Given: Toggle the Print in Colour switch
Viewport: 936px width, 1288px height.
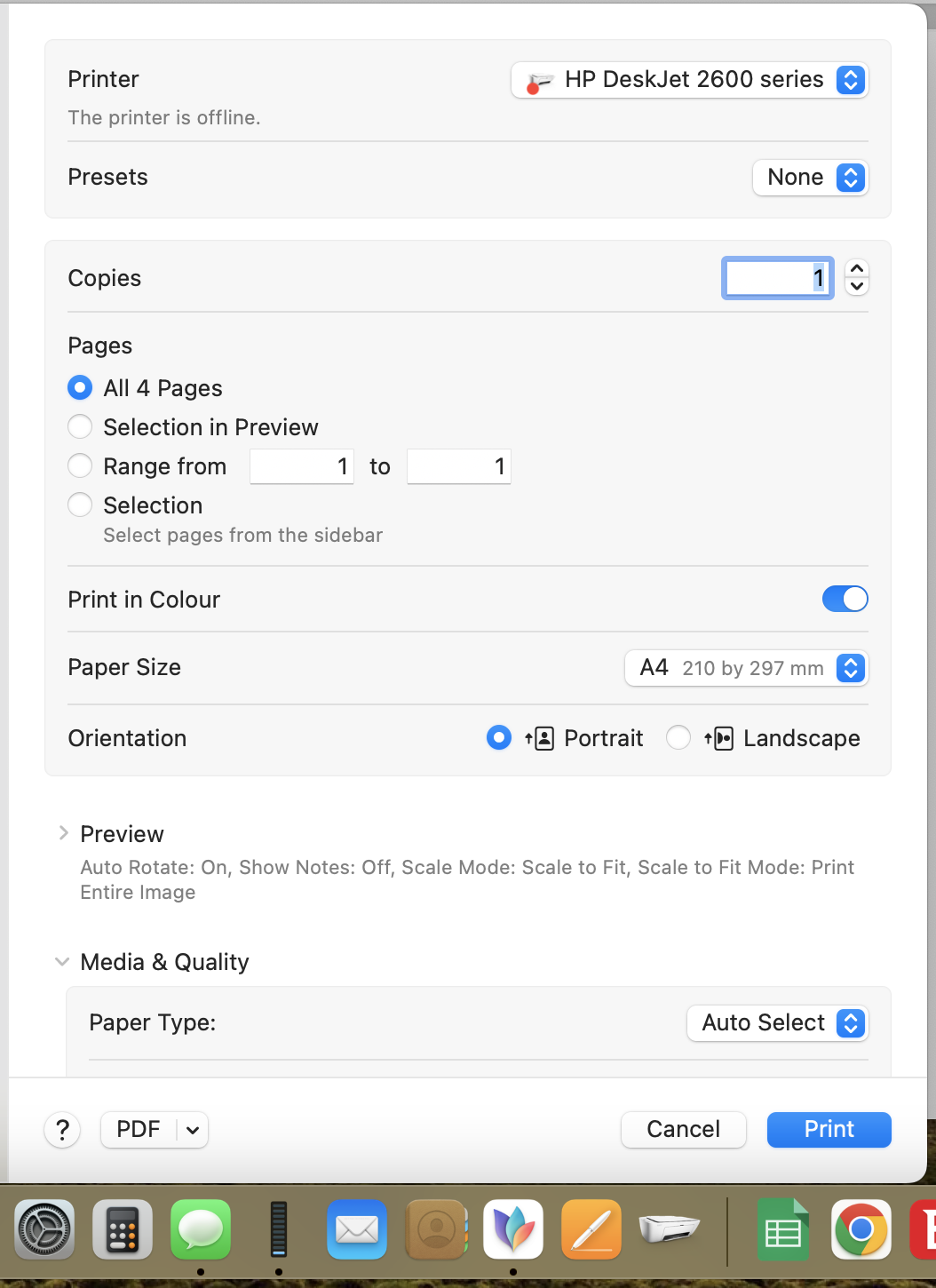Looking at the screenshot, I should [x=845, y=600].
